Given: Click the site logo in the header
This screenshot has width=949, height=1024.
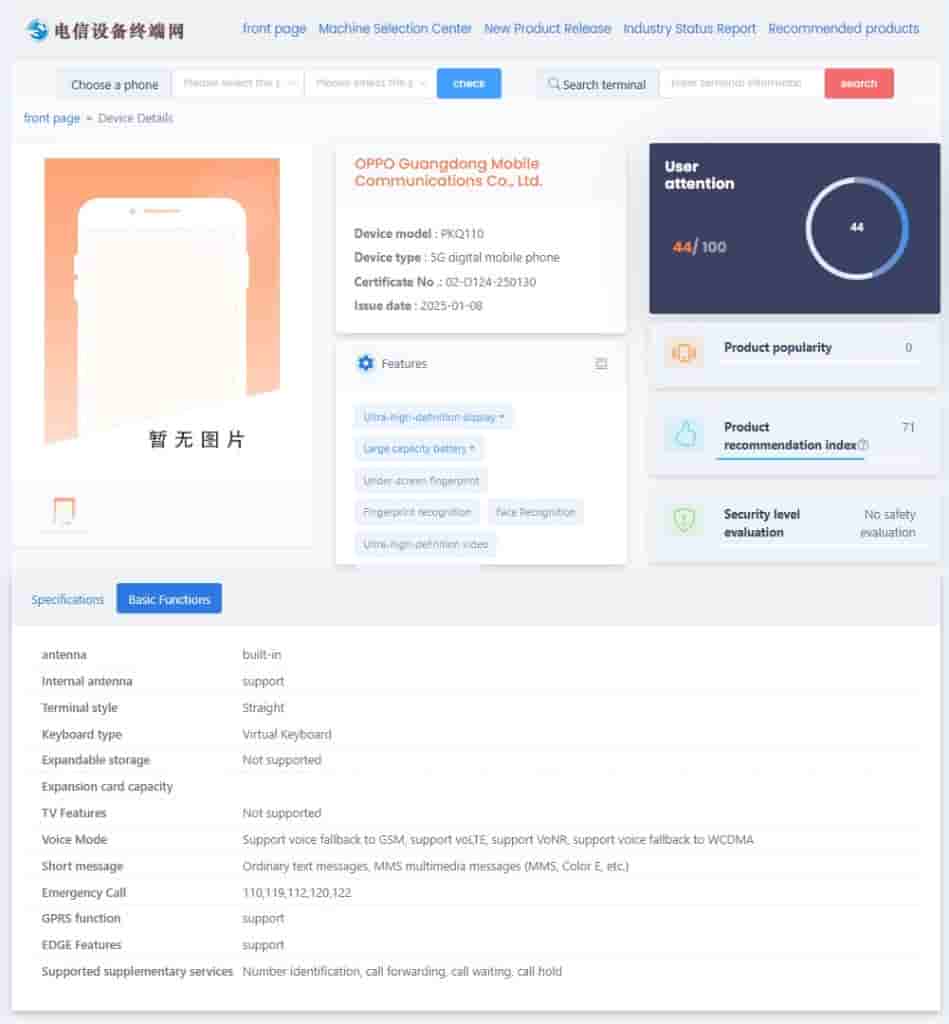Looking at the screenshot, I should click(x=105, y=30).
